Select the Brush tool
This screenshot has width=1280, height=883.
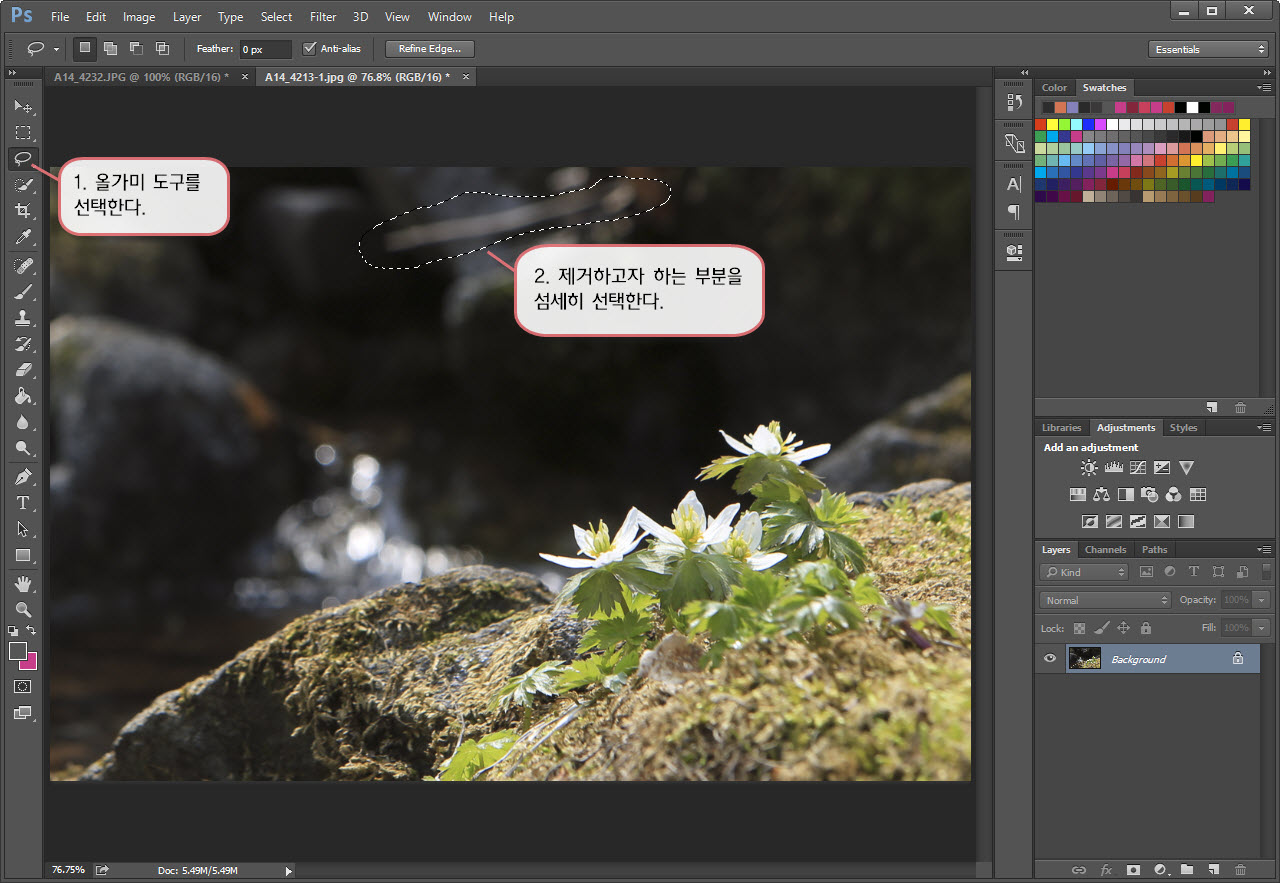(23, 292)
